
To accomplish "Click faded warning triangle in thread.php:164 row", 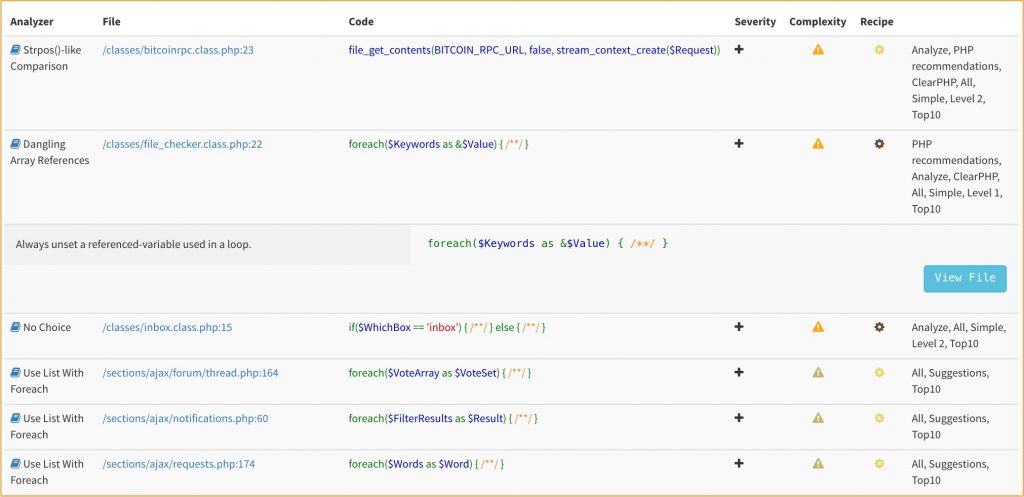I will (818, 372).
